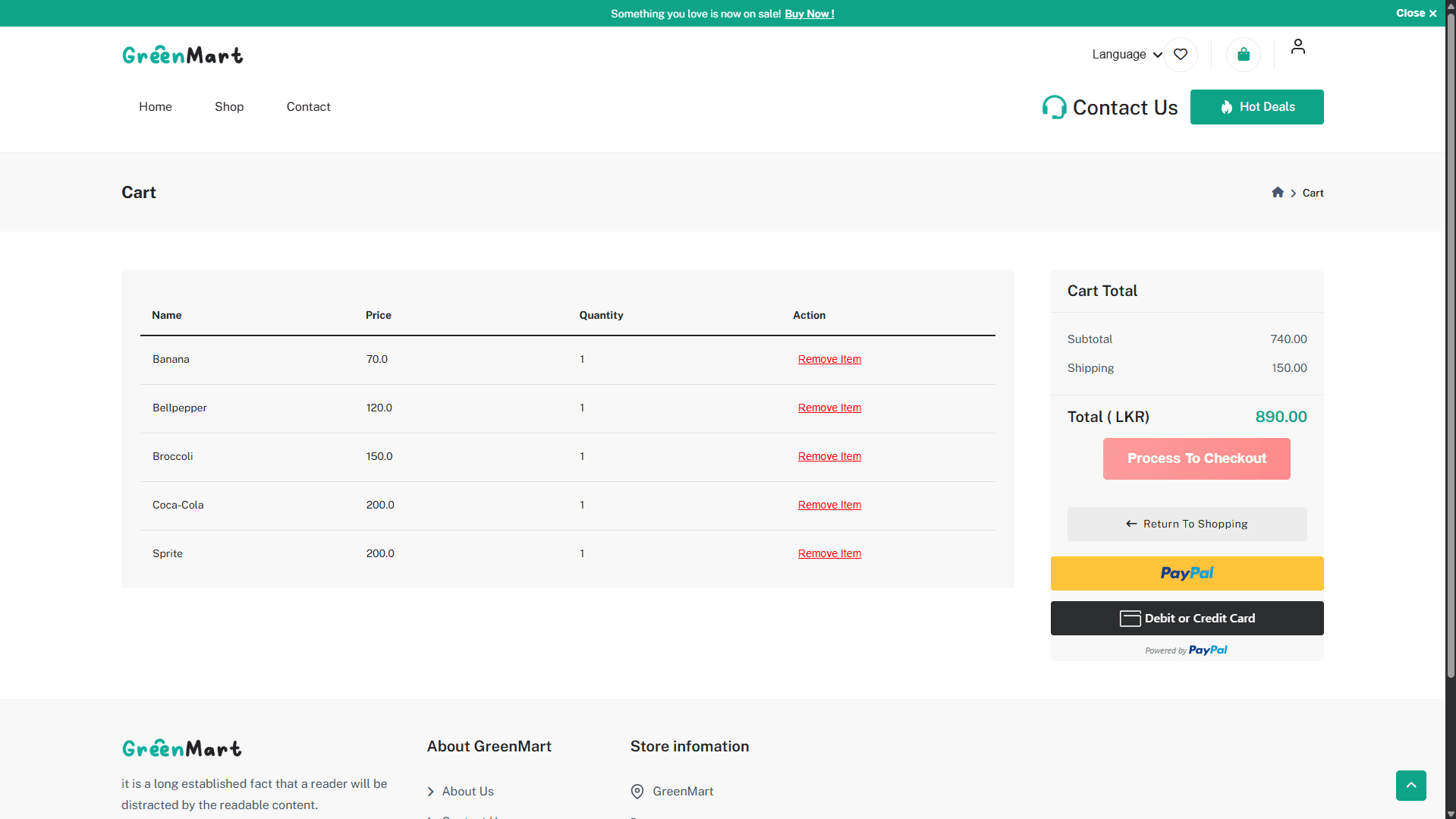This screenshot has width=1456, height=819.
Task: Select the Debit or Credit Card option
Action: coord(1187,618)
